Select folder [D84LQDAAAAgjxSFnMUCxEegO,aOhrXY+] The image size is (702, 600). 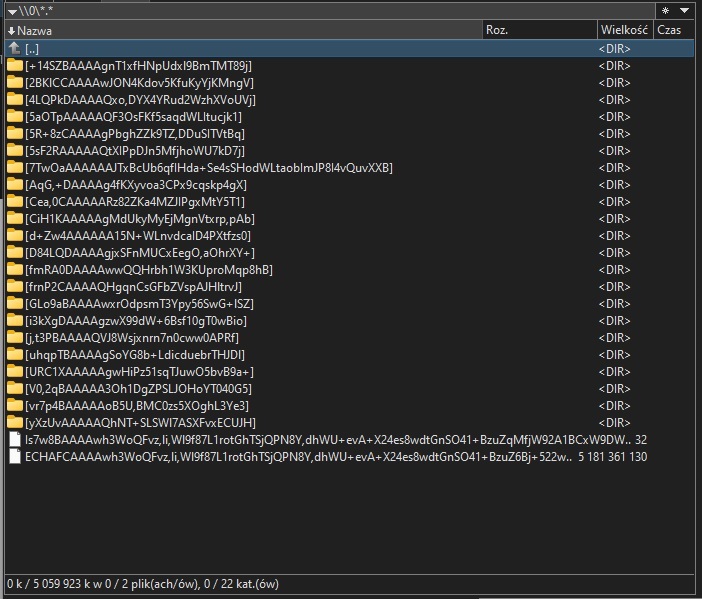pos(140,253)
